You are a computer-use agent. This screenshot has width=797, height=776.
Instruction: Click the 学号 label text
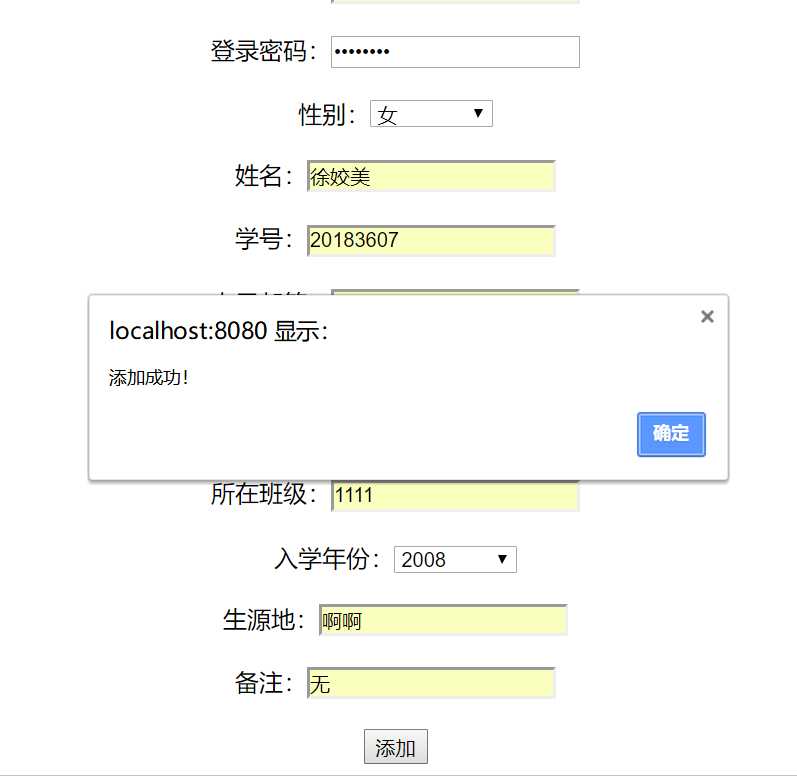pyautogui.click(x=263, y=240)
